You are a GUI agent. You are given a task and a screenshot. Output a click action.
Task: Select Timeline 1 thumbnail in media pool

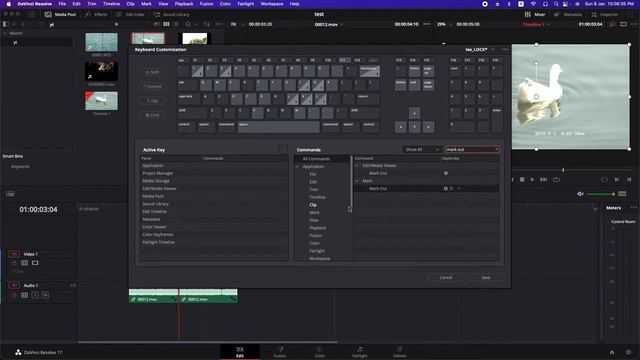point(101,101)
